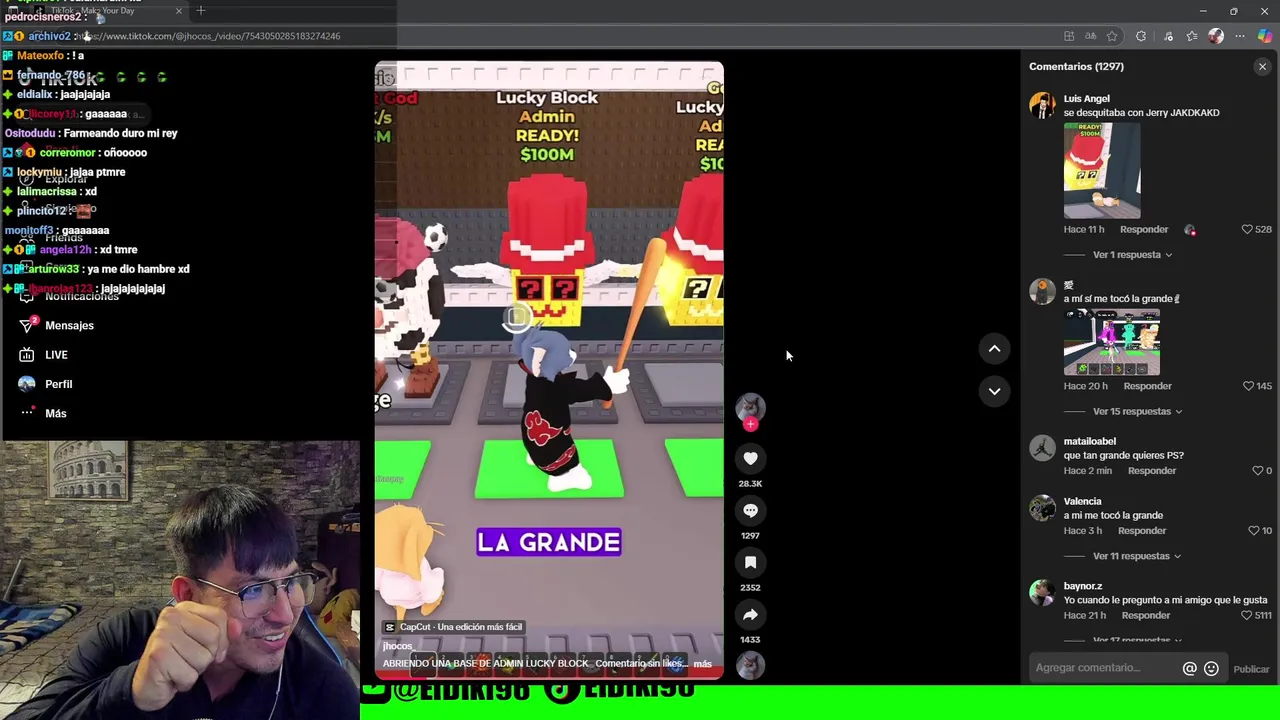Viewport: 1280px width, 720px height.
Task: Share the video with the arrow icon
Action: [750, 614]
